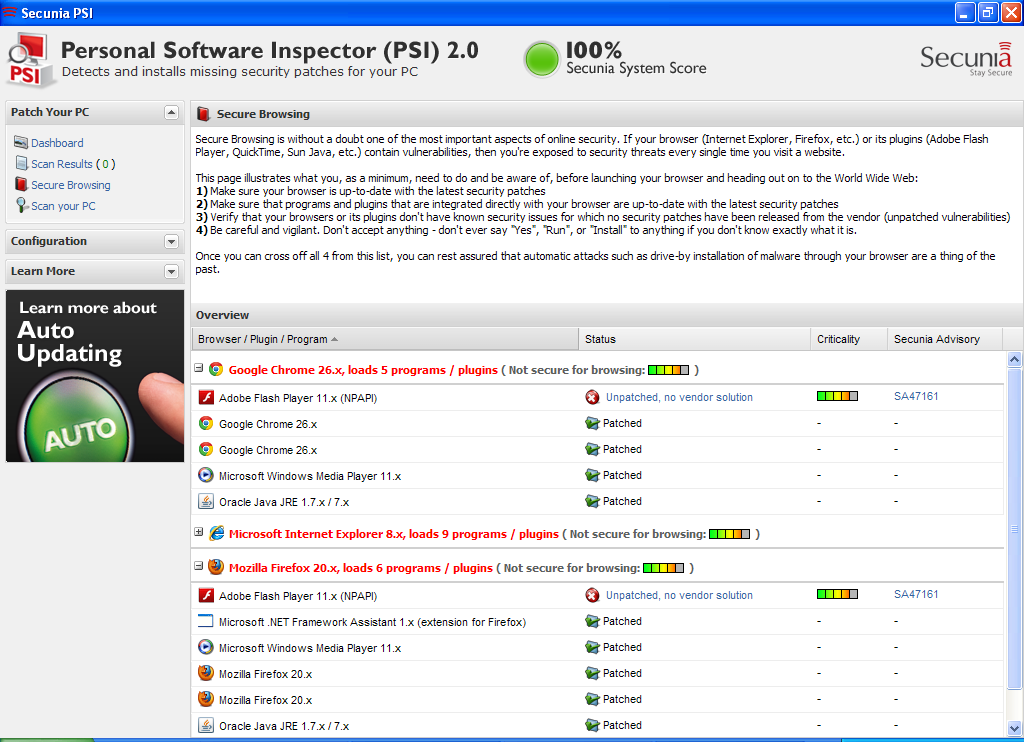Select Oracle Java JRE row under Firefox
The width and height of the screenshot is (1024, 742).
pyautogui.click(x=598, y=725)
